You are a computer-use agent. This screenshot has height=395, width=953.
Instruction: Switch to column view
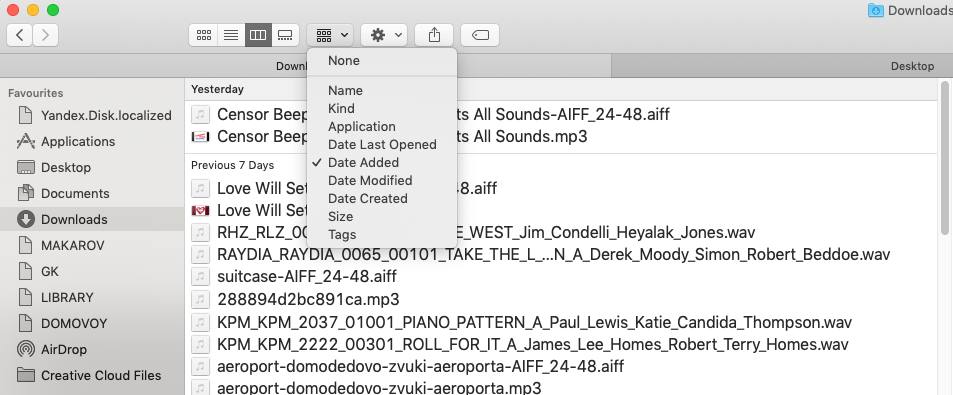[x=258, y=35]
